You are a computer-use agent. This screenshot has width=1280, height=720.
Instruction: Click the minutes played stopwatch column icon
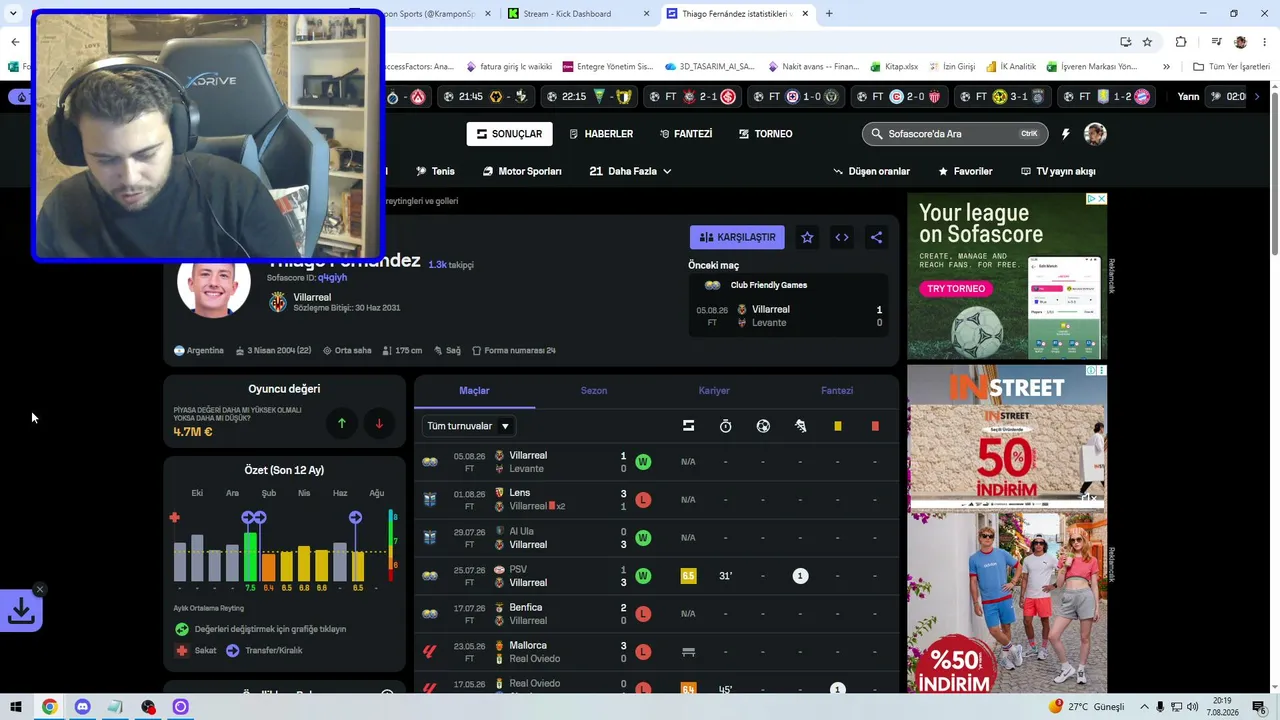point(725,426)
